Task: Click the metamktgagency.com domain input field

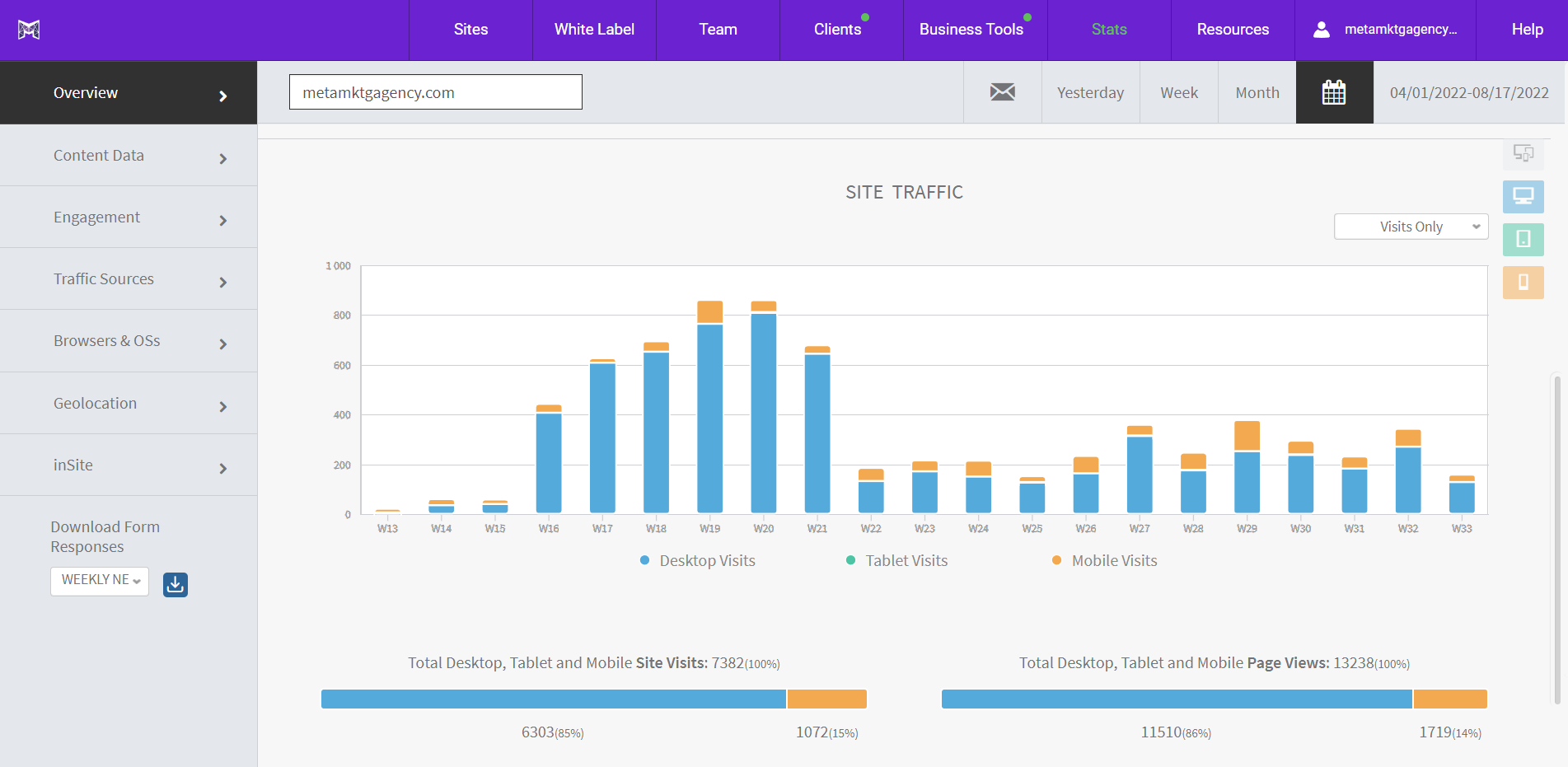Action: [x=435, y=91]
